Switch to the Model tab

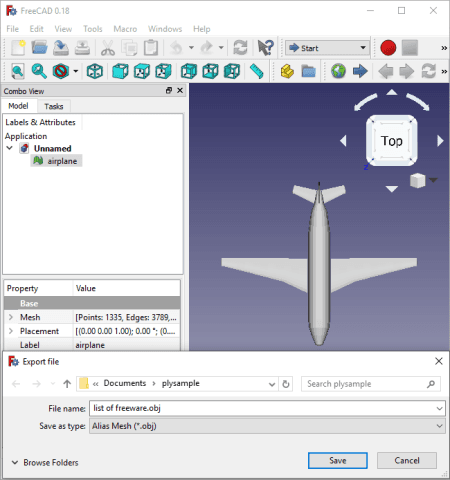point(18,106)
